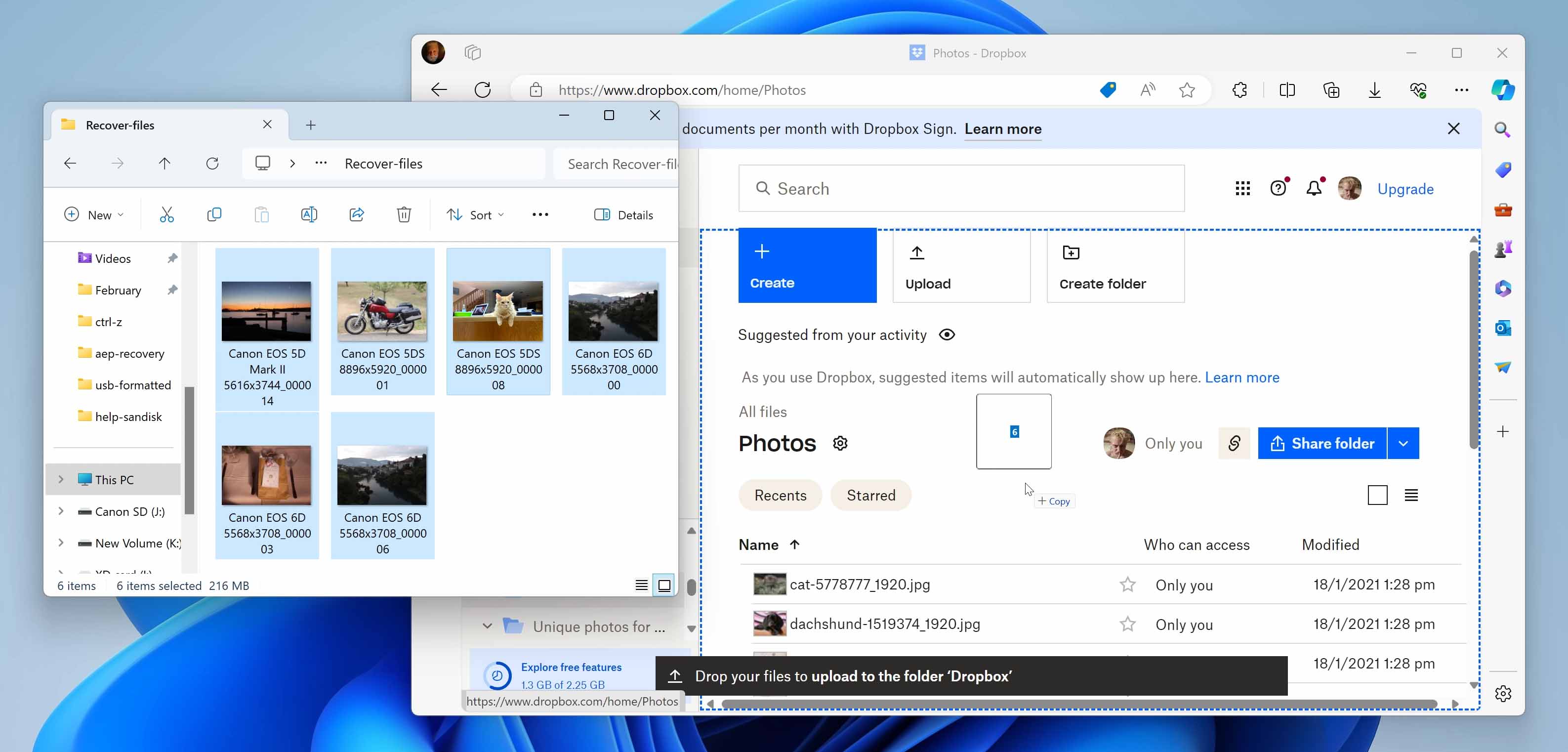This screenshot has width=1568, height=752.
Task: Click the Share icon in File Explorer toolbar
Action: (357, 215)
